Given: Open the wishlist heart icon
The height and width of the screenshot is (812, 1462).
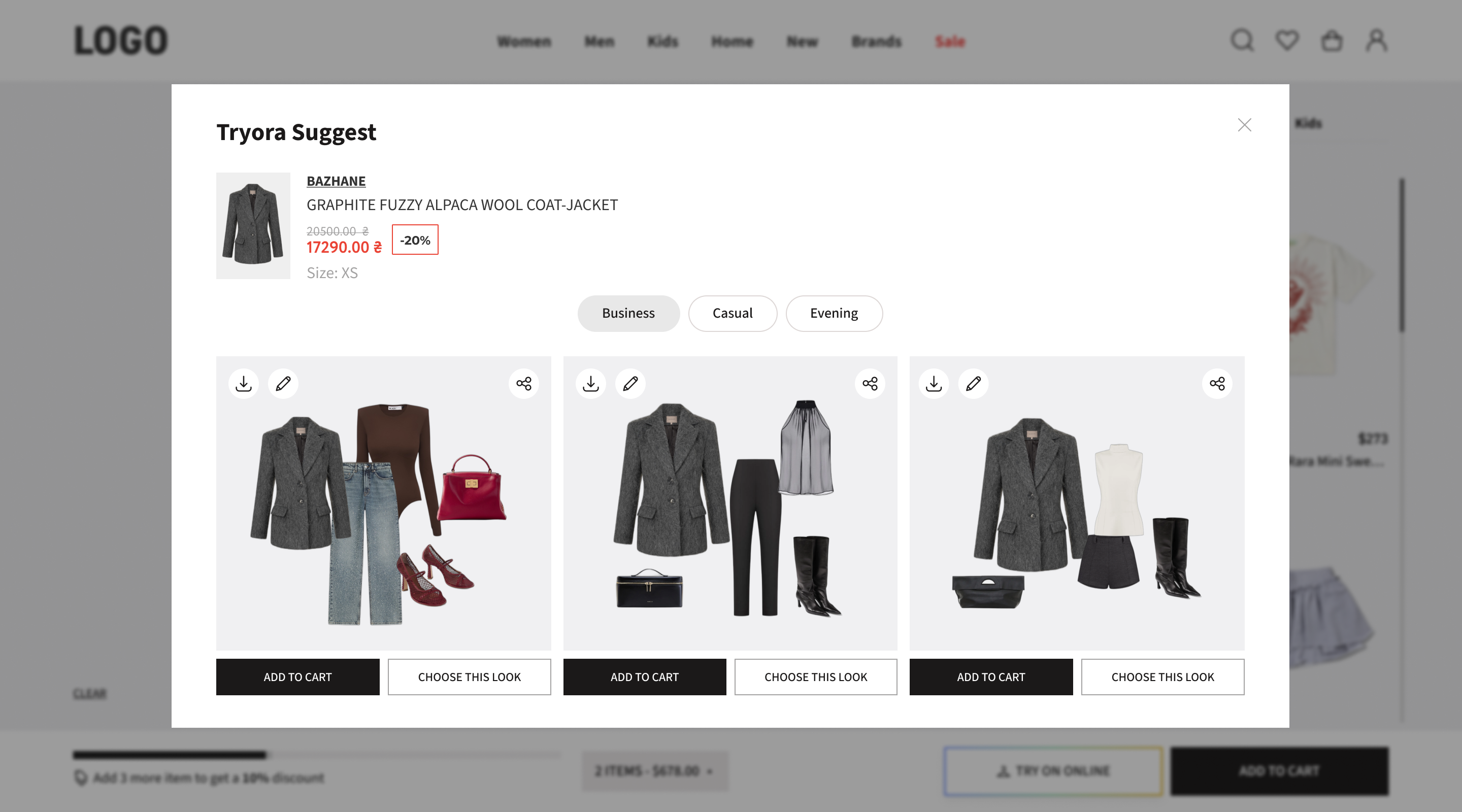Looking at the screenshot, I should click(1287, 40).
